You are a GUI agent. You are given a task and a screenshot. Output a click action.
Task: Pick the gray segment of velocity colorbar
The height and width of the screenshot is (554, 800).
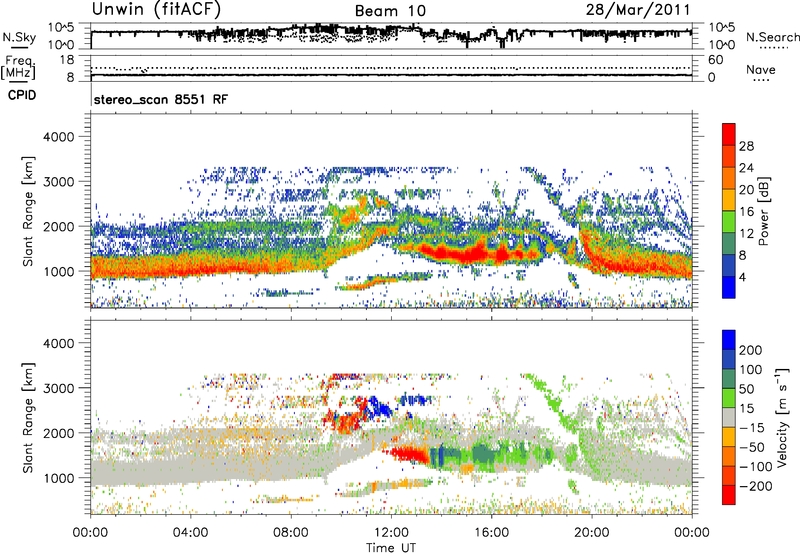729,418
